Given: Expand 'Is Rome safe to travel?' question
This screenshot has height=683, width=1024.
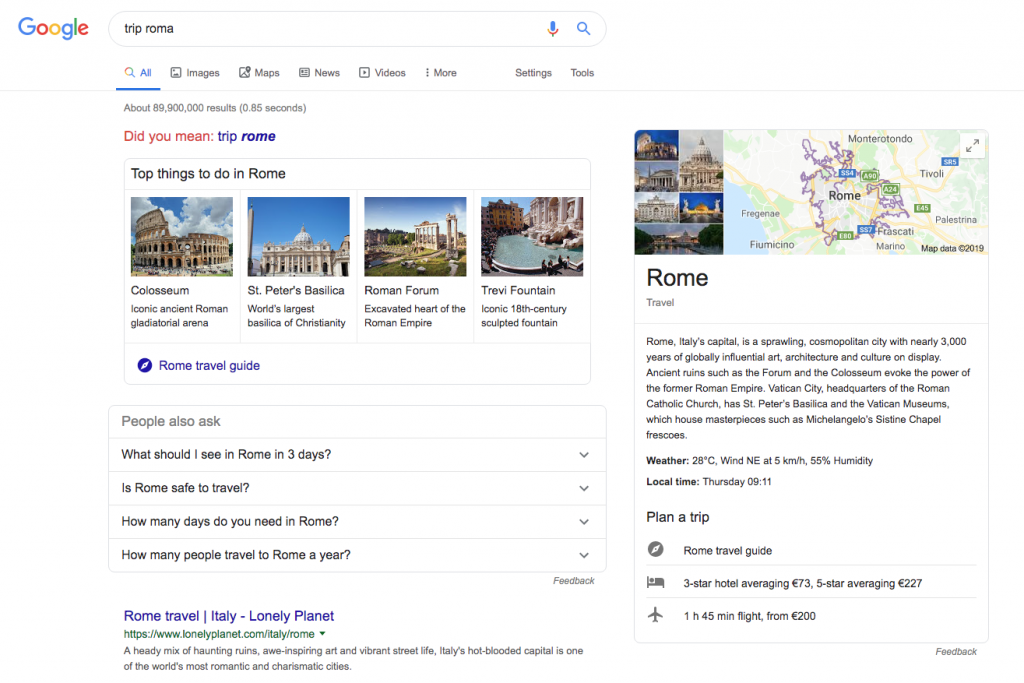Looking at the screenshot, I should (357, 488).
